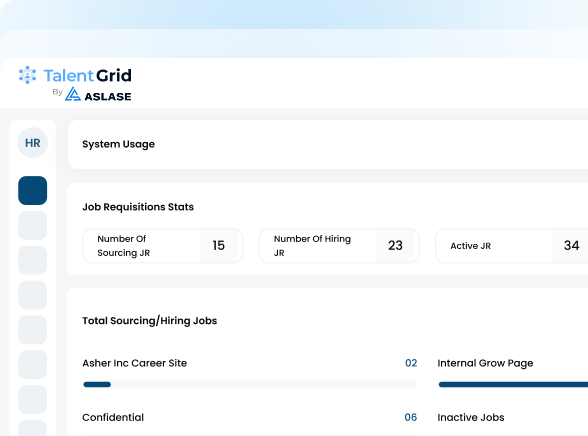Viewport: 588px width, 436px height.
Task: Click the Confidential label
Action: click(113, 418)
